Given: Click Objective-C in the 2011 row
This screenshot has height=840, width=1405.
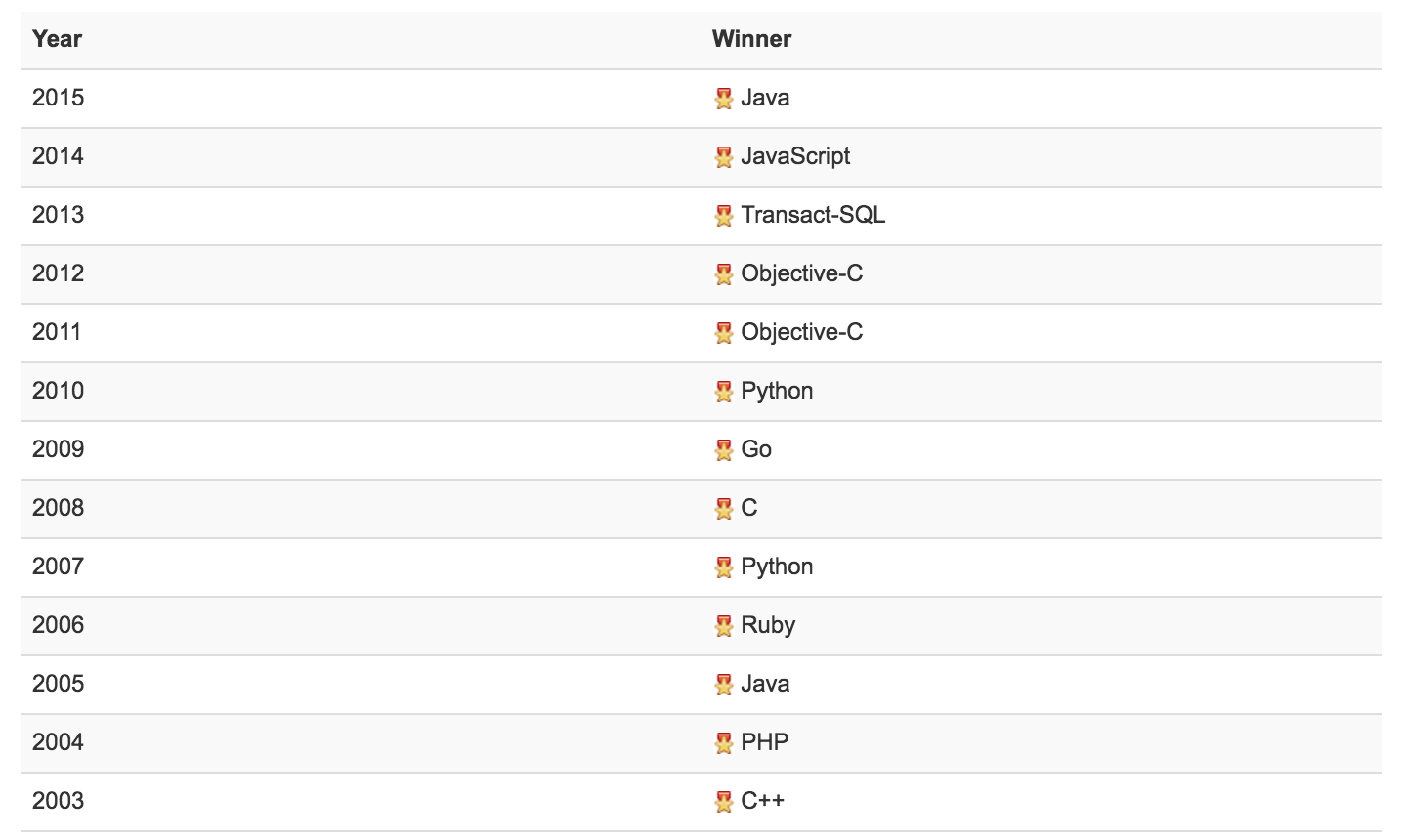Looking at the screenshot, I should point(801,332).
